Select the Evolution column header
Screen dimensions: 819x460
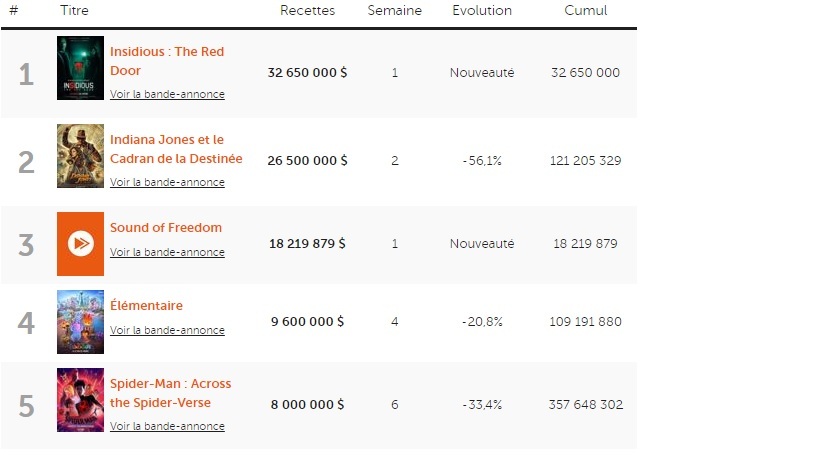tap(481, 11)
